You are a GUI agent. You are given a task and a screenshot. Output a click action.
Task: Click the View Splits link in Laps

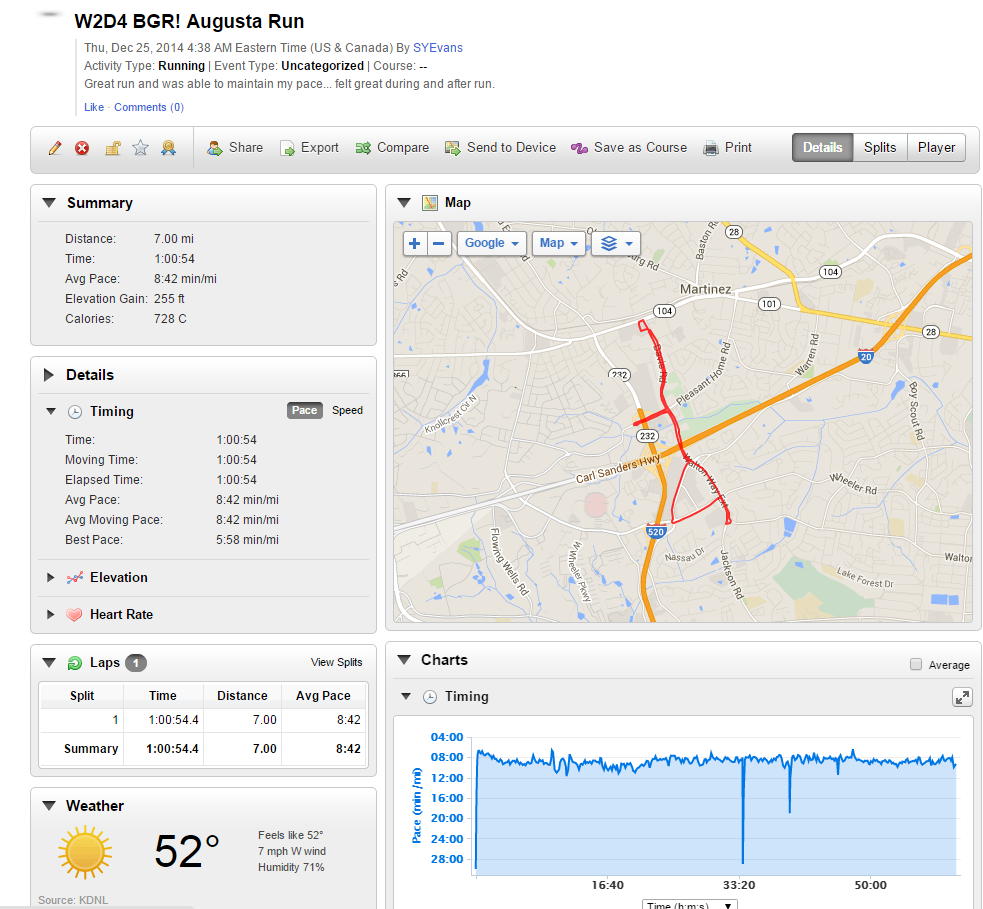click(x=336, y=662)
